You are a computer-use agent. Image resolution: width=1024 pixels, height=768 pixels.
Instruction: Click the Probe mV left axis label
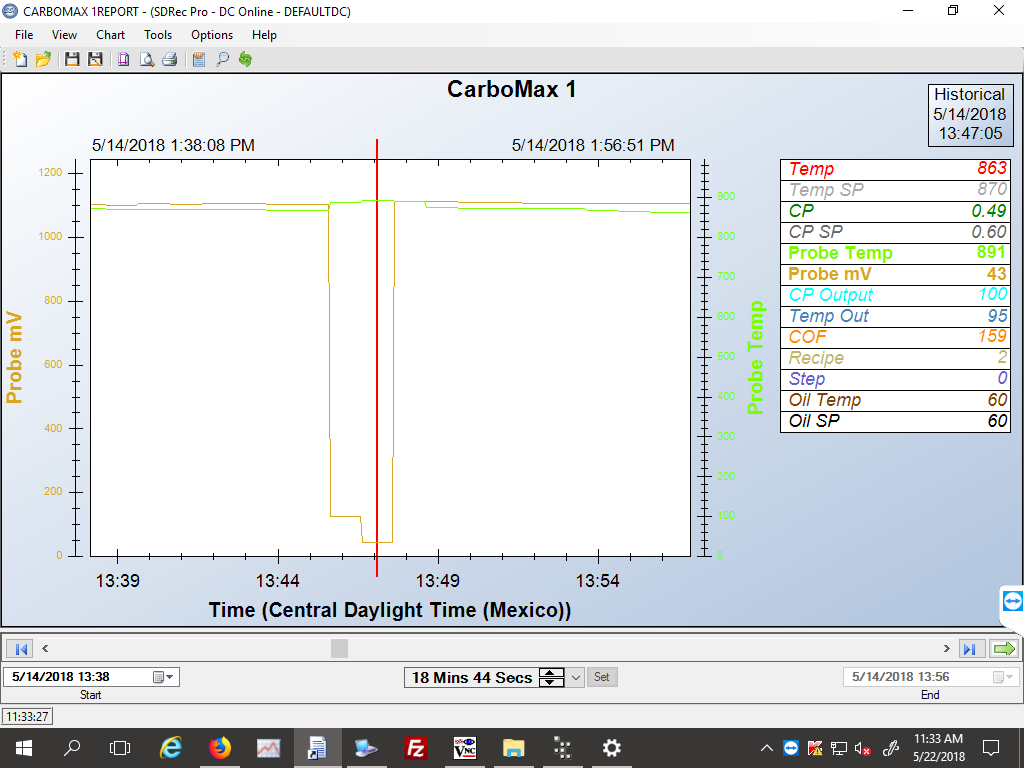14,357
